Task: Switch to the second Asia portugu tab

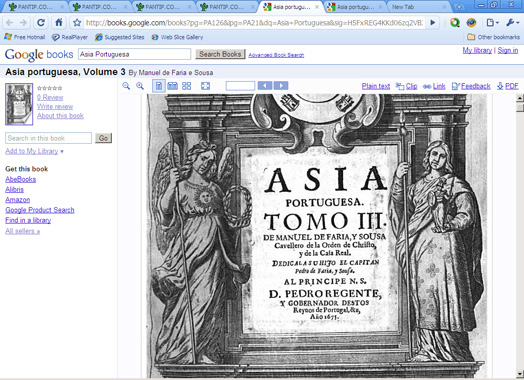Action: click(355, 7)
